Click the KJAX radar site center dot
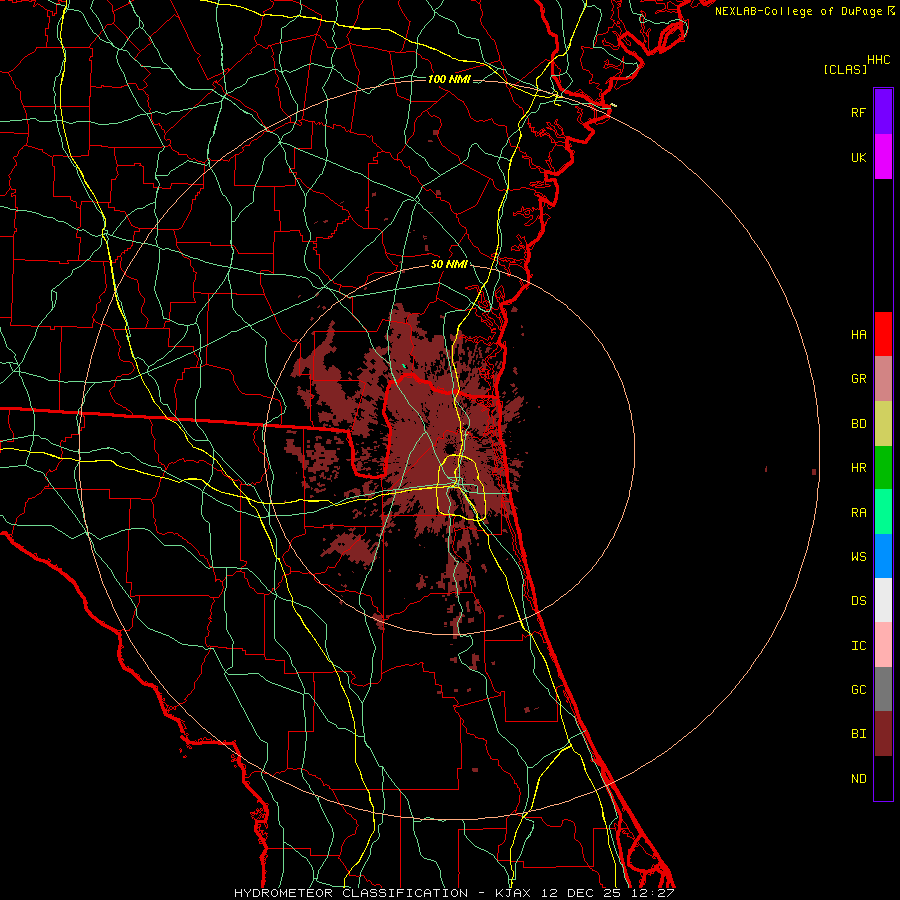Screen dimensions: 900x900 449,448
